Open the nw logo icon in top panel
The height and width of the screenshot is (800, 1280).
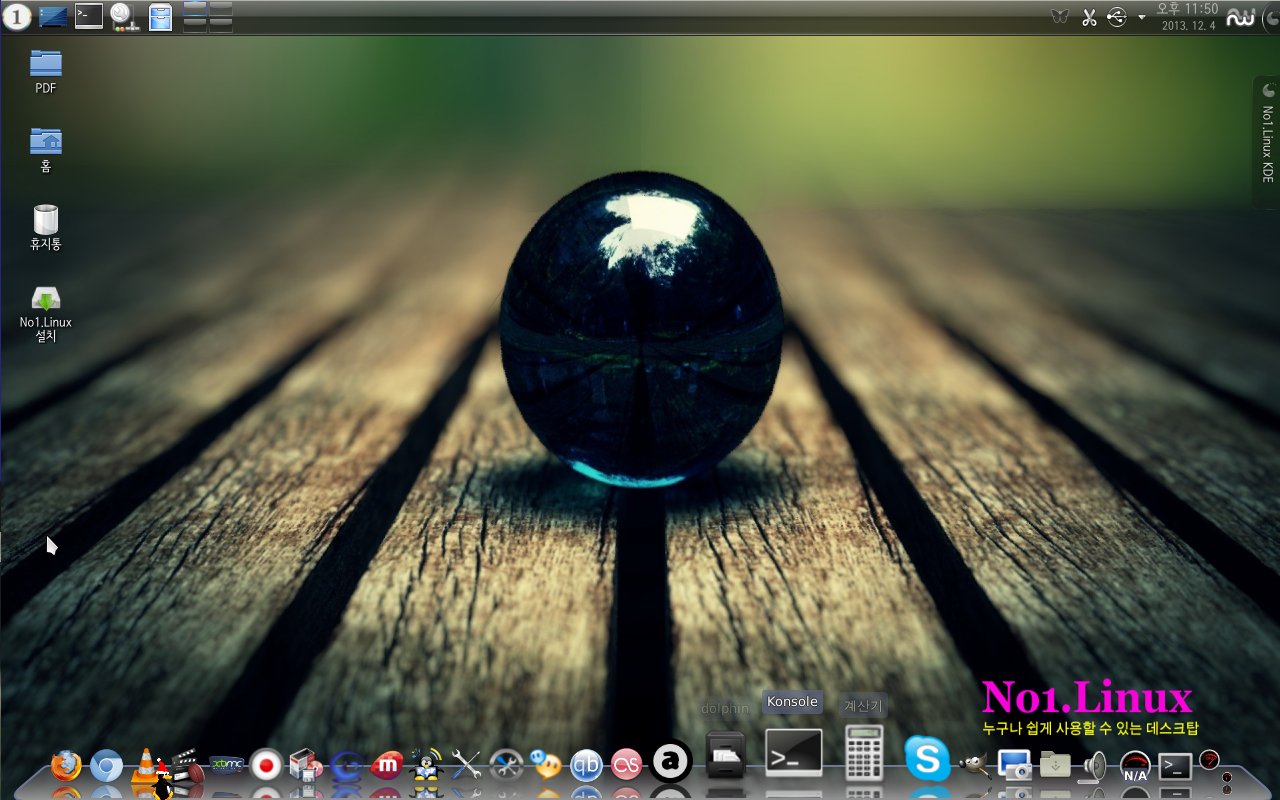pyautogui.click(x=1242, y=16)
